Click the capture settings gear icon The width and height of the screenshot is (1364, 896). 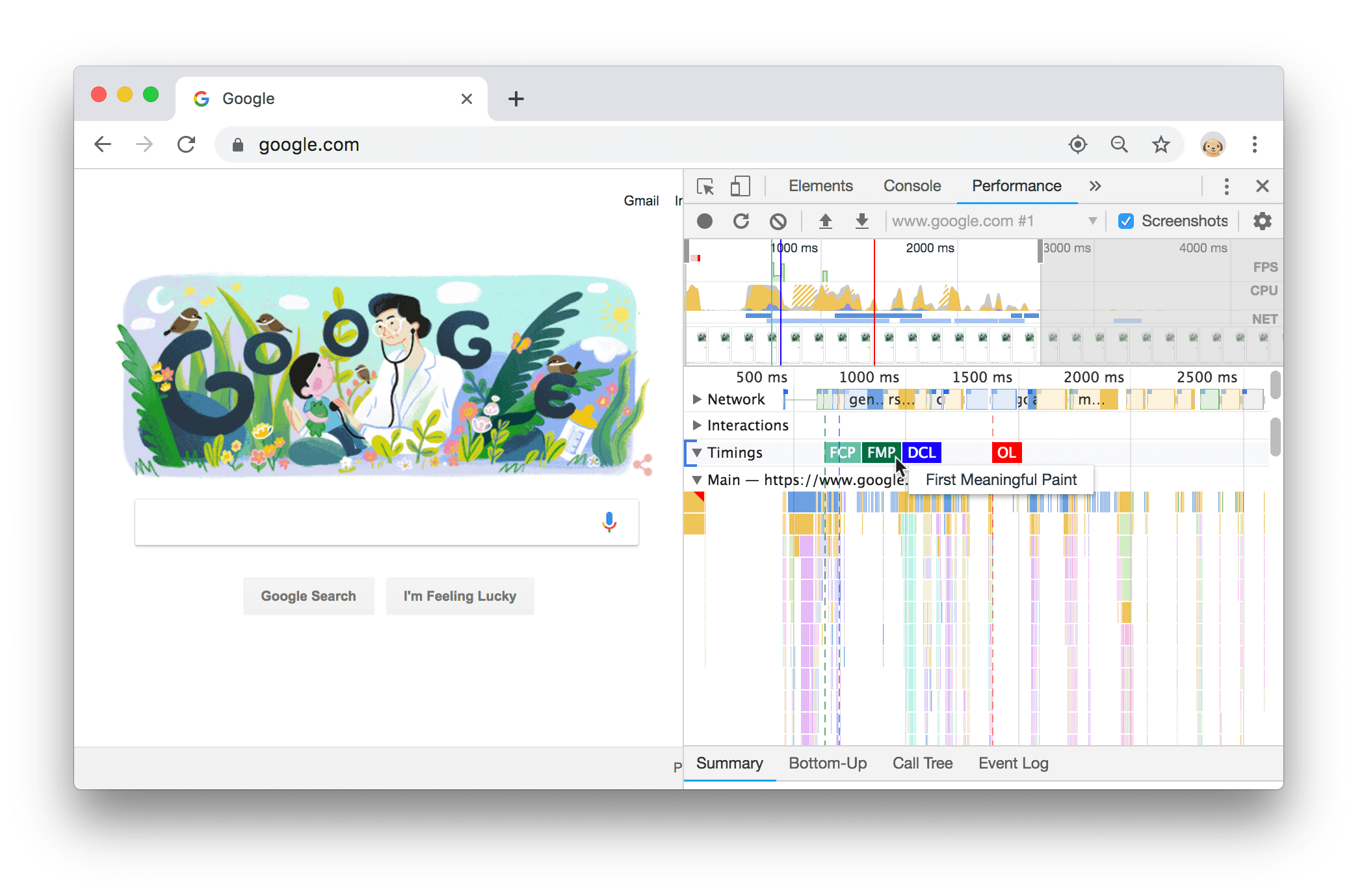[1261, 221]
